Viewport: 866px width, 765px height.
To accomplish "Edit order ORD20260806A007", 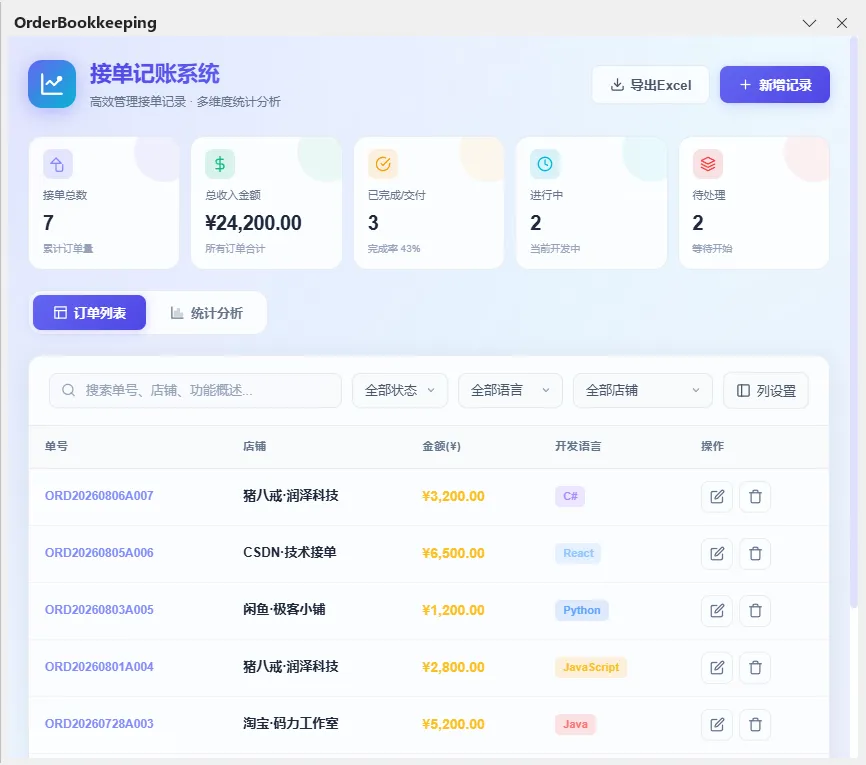I will click(x=717, y=497).
